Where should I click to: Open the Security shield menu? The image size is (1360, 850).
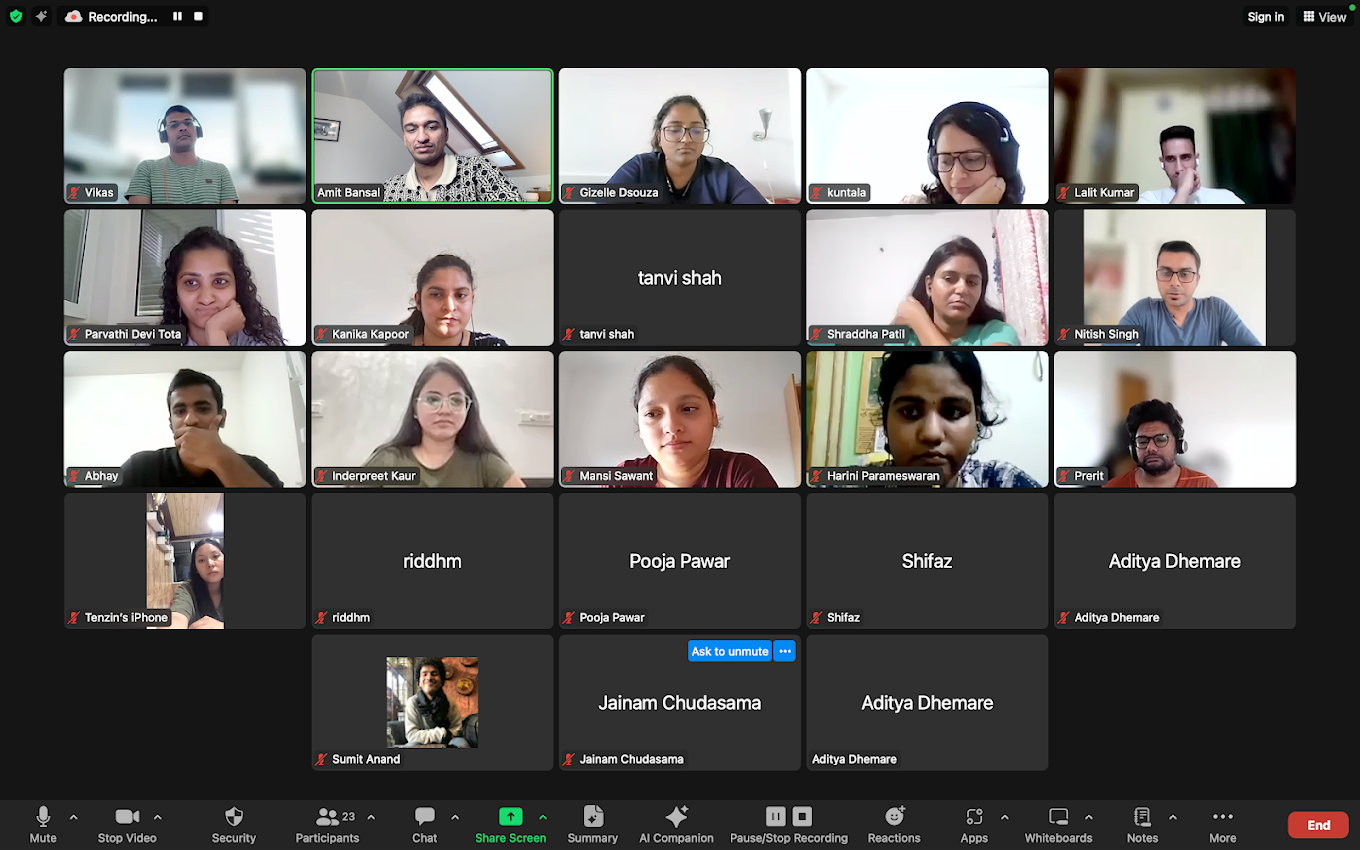(x=234, y=825)
